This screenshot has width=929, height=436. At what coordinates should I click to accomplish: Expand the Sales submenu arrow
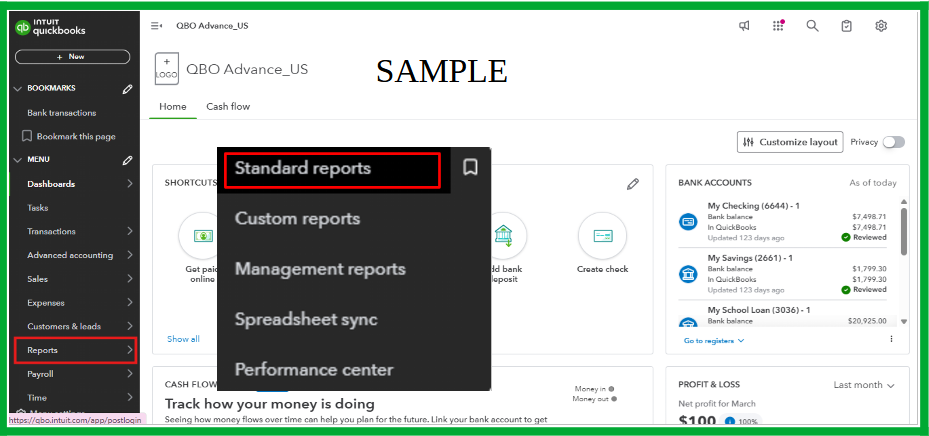pos(130,279)
